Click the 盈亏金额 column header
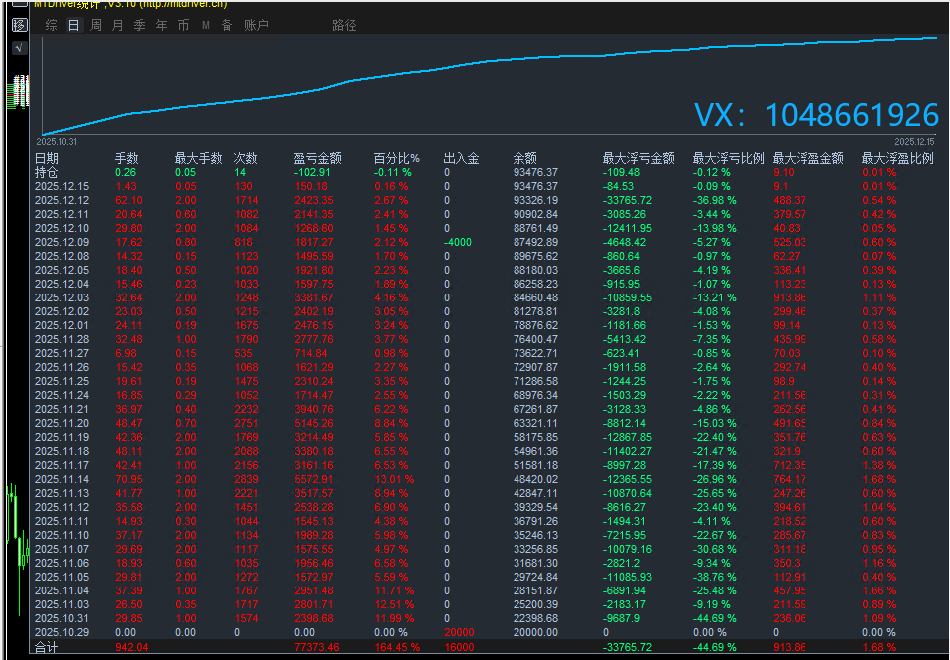Viewport: 950px width, 660px height. pyautogui.click(x=317, y=158)
